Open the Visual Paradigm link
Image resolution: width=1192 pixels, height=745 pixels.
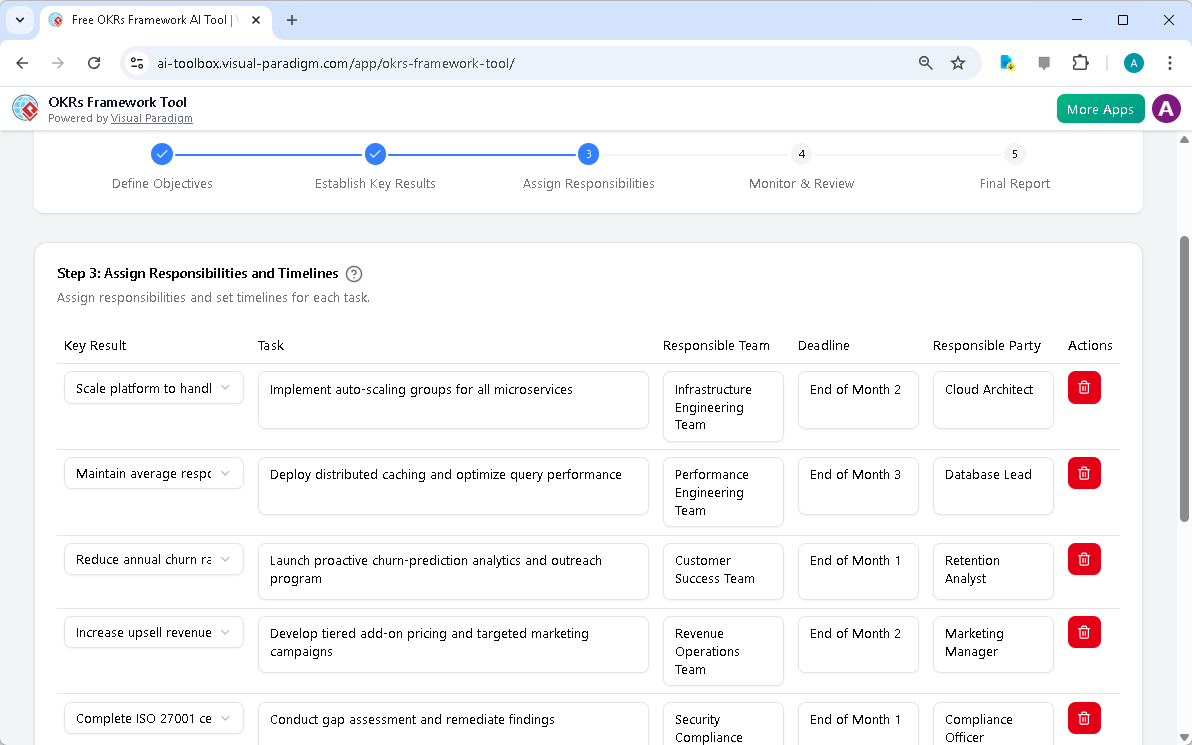(x=151, y=118)
